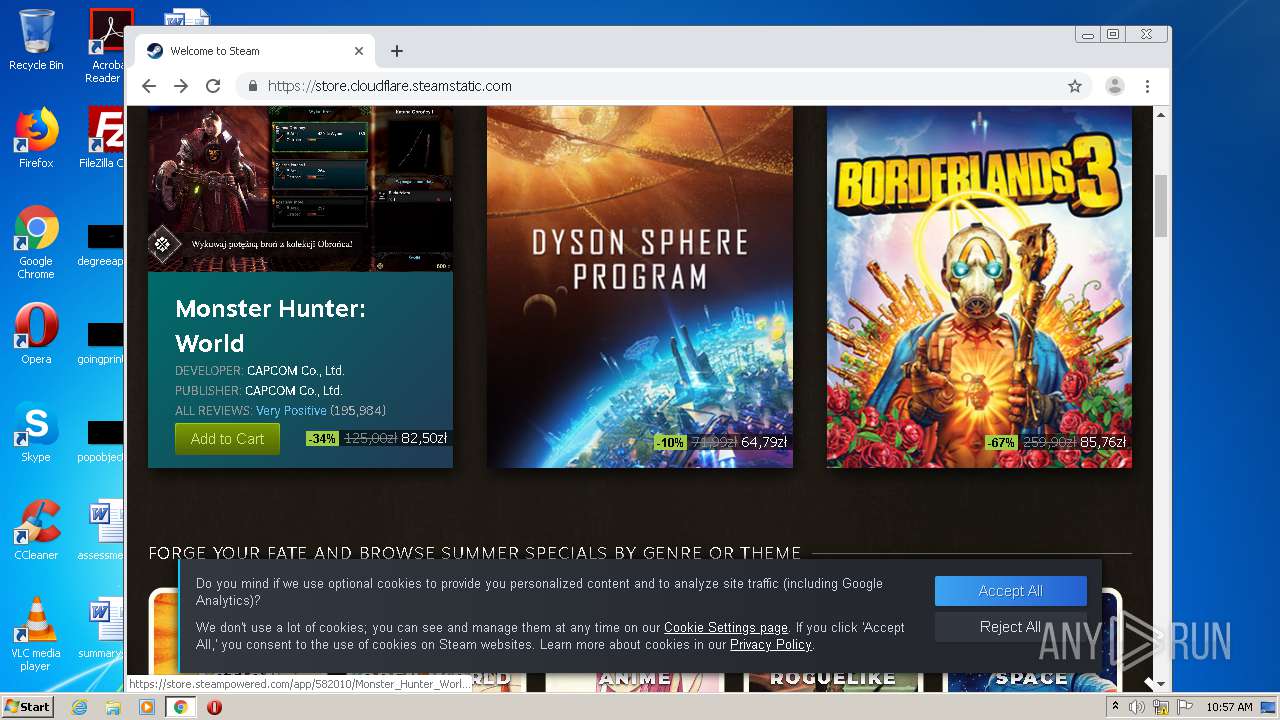Viewport: 1280px width, 720px height.
Task: Open the Windows Start menu
Action: [27, 707]
